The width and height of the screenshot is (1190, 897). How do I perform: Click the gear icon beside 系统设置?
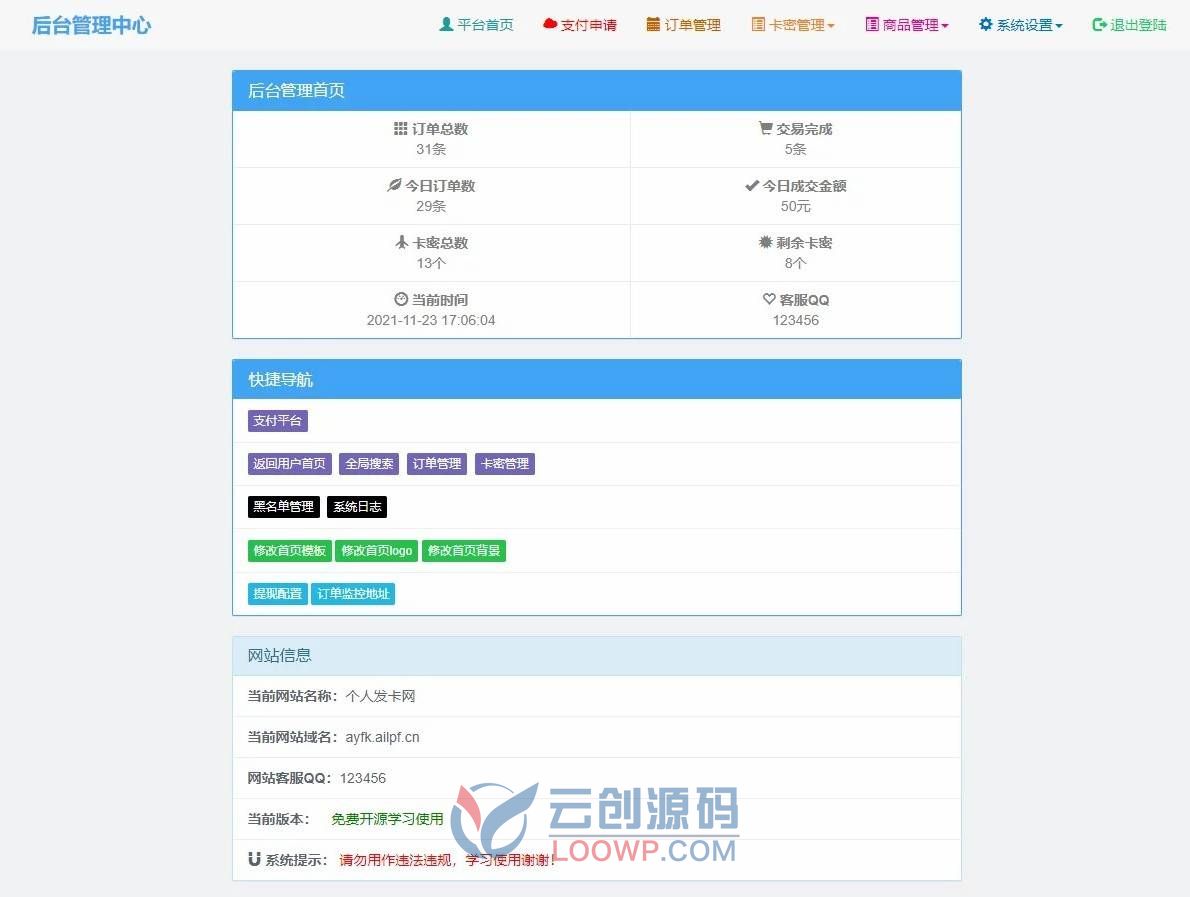click(x=985, y=24)
